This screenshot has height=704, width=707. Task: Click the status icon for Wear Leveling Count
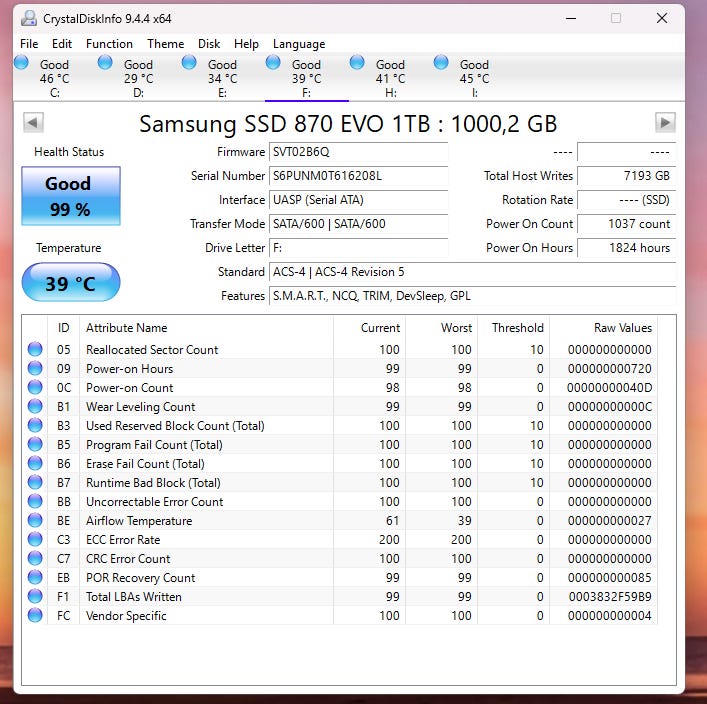pyautogui.click(x=35, y=406)
